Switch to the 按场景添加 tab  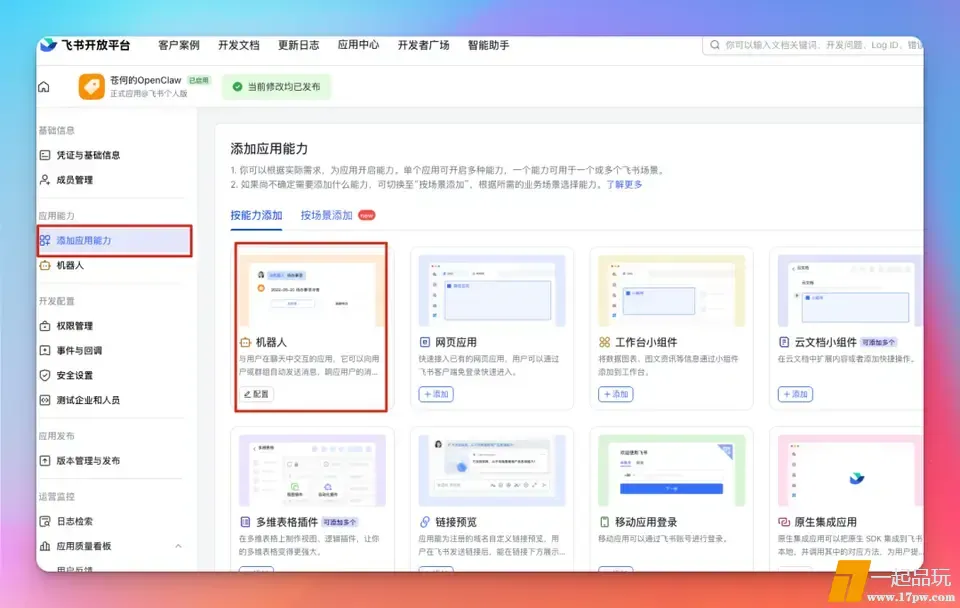click(x=327, y=214)
